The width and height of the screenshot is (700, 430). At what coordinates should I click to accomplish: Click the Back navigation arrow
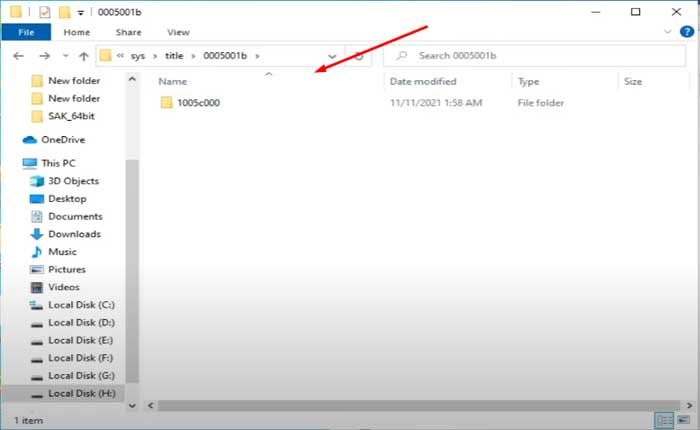point(17,56)
